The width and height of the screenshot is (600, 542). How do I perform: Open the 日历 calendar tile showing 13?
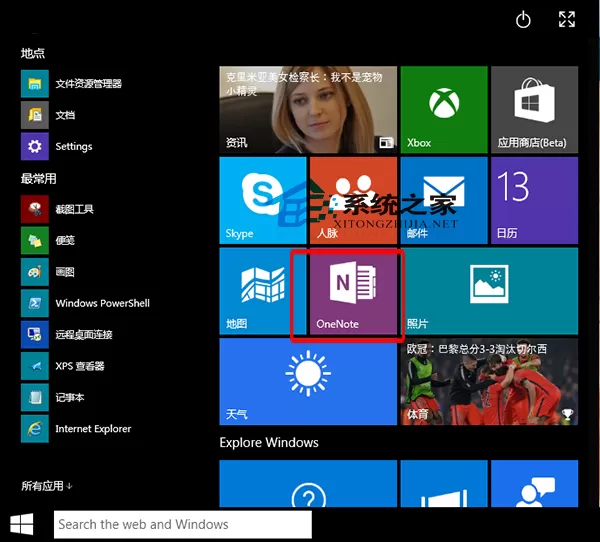[x=535, y=200]
